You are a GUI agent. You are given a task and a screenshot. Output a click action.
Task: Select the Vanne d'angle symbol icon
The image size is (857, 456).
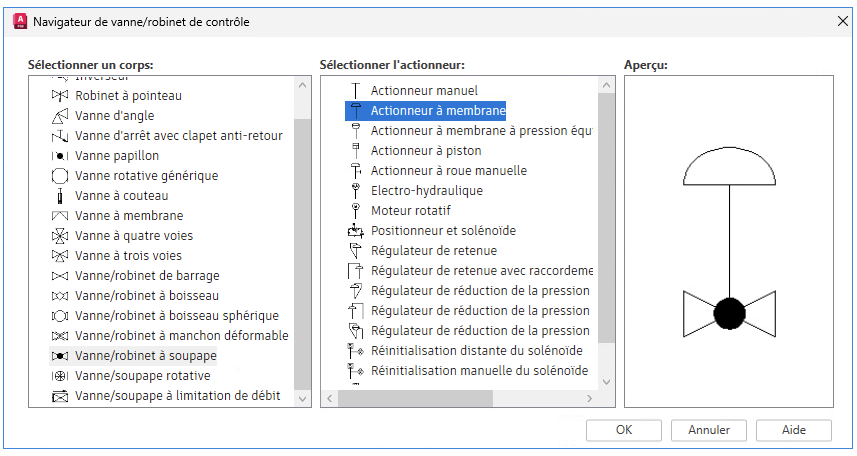[x=59, y=116]
